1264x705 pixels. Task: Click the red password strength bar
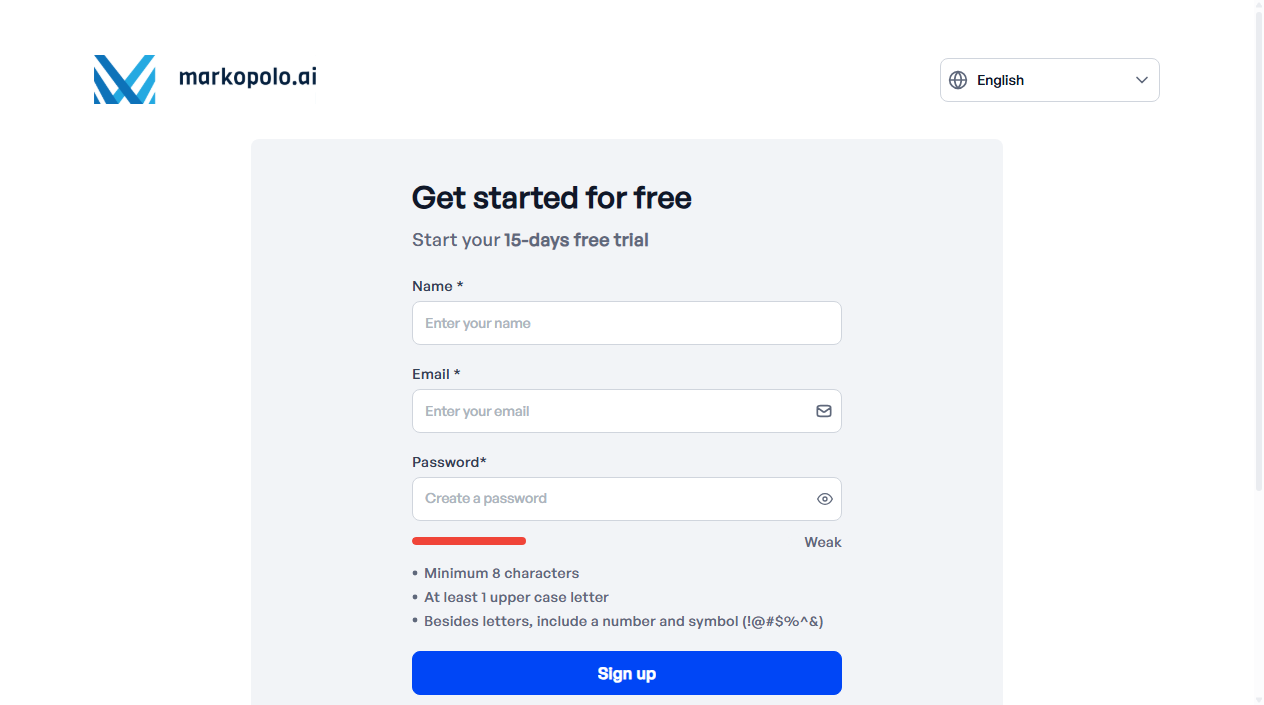pyautogui.click(x=469, y=541)
